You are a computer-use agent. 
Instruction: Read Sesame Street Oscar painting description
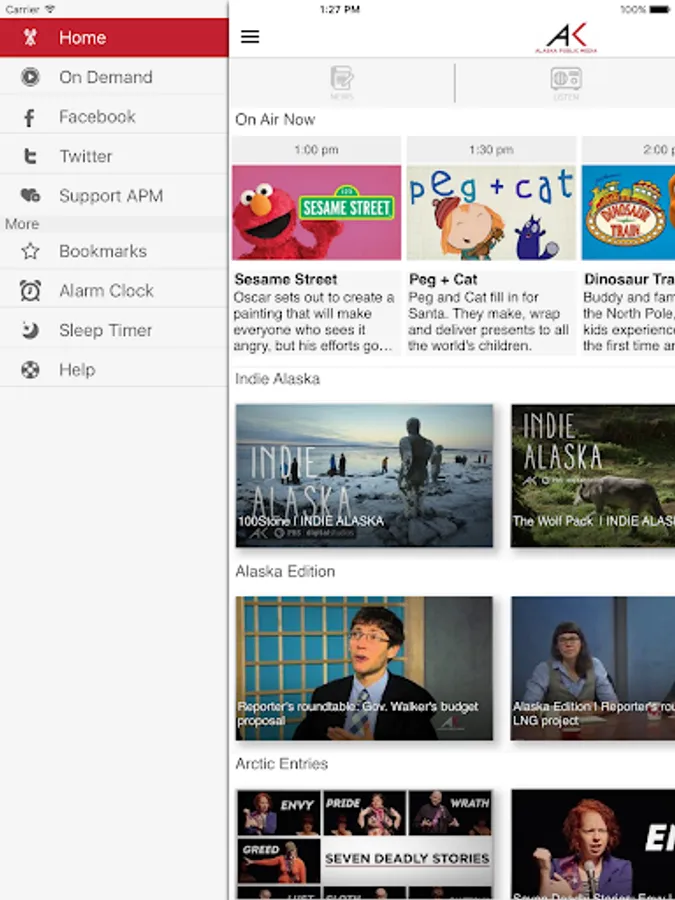(x=314, y=321)
